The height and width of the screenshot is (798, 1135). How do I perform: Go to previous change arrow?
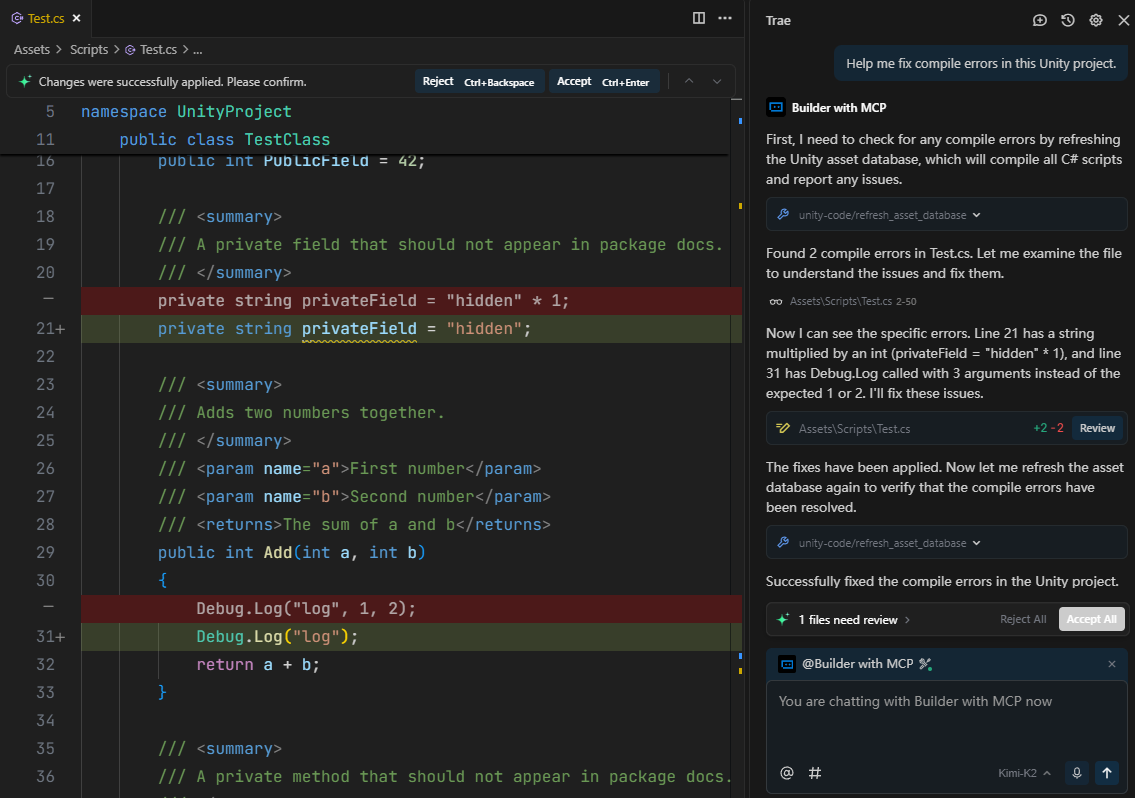coord(689,82)
